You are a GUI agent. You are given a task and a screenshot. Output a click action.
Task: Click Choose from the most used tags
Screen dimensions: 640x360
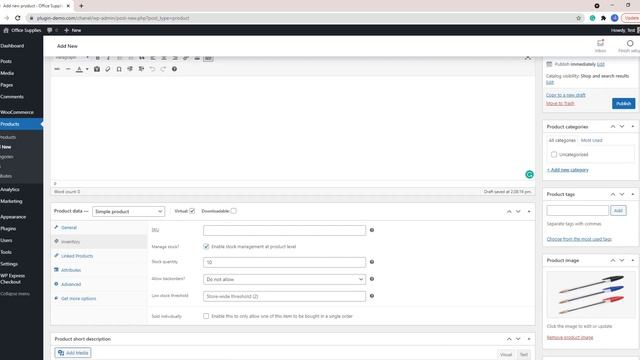[x=579, y=239]
